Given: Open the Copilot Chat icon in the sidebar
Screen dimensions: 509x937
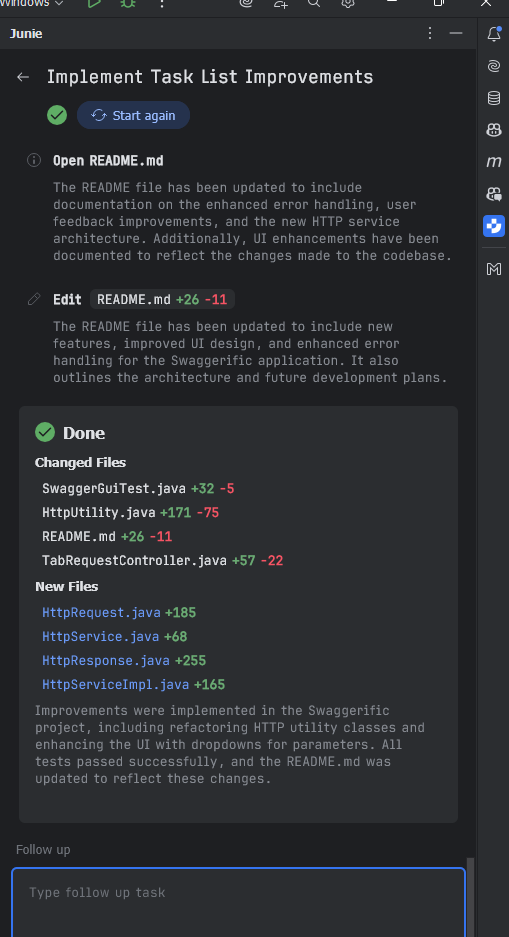Looking at the screenshot, I should pyautogui.click(x=493, y=194).
